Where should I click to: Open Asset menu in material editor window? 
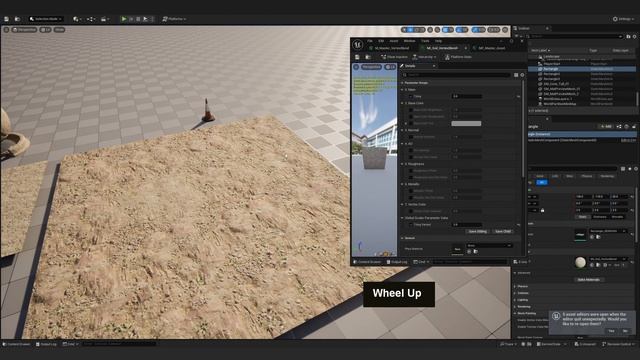[393, 41]
